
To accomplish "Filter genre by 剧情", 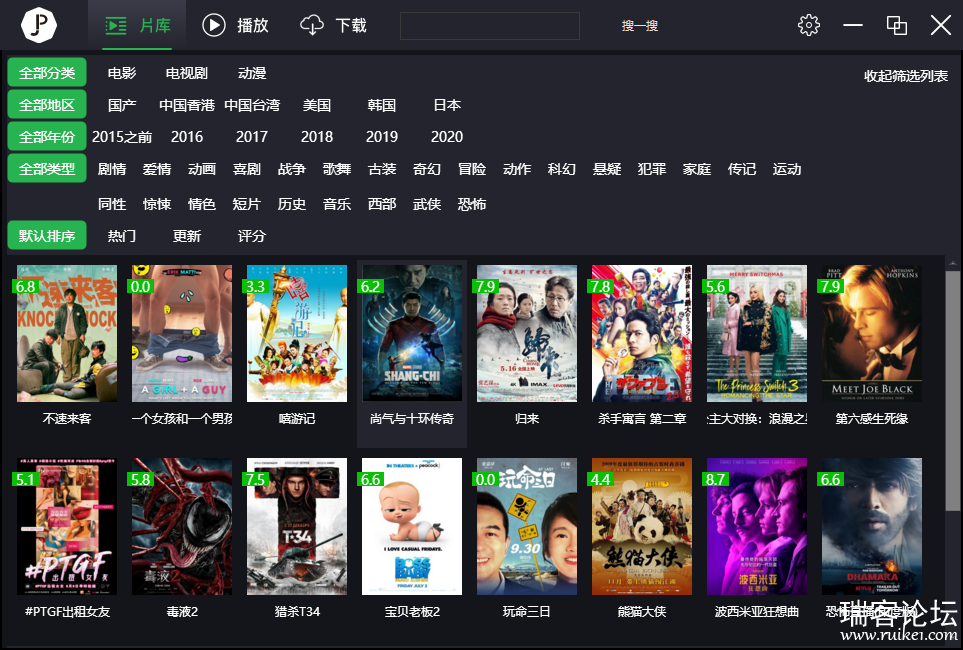I will [112, 169].
